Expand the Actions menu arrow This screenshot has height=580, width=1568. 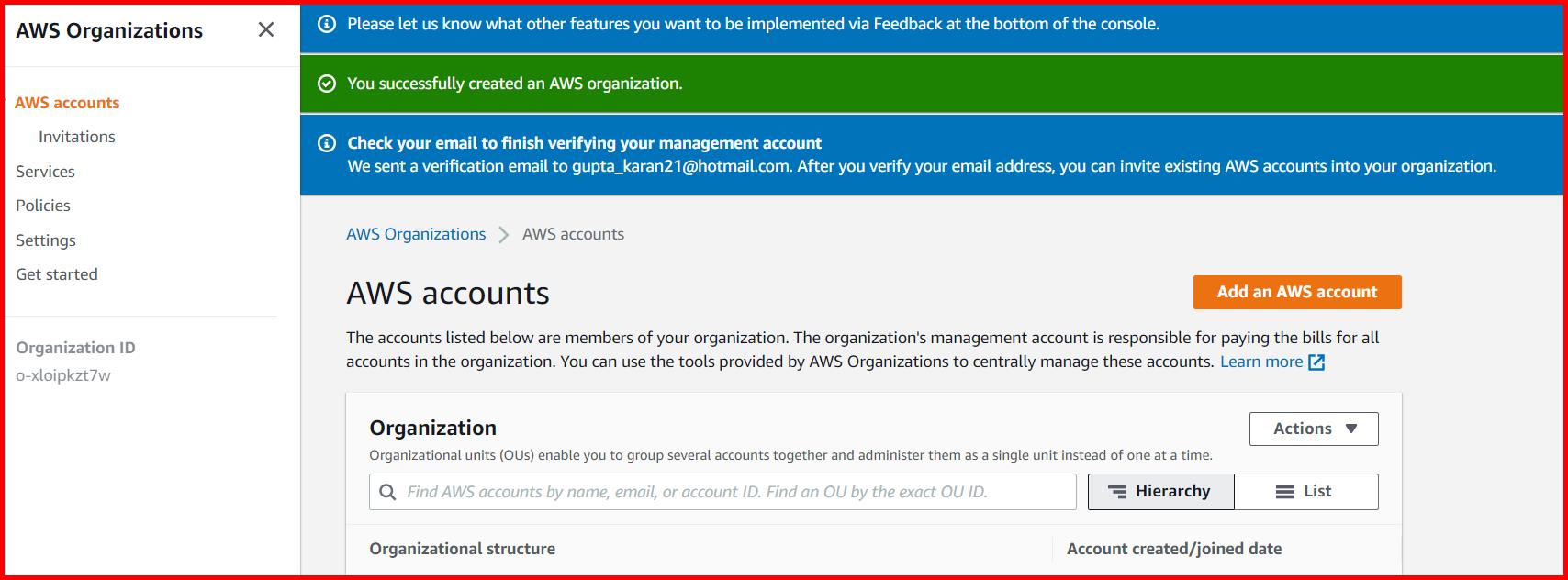[x=1350, y=428]
